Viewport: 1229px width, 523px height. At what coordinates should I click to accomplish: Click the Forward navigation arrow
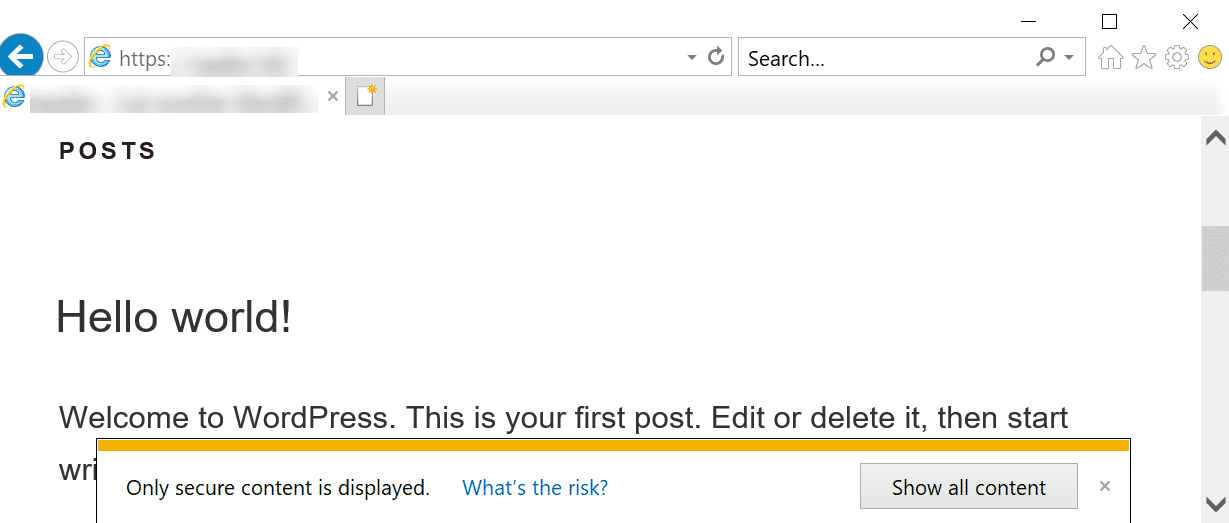(62, 57)
